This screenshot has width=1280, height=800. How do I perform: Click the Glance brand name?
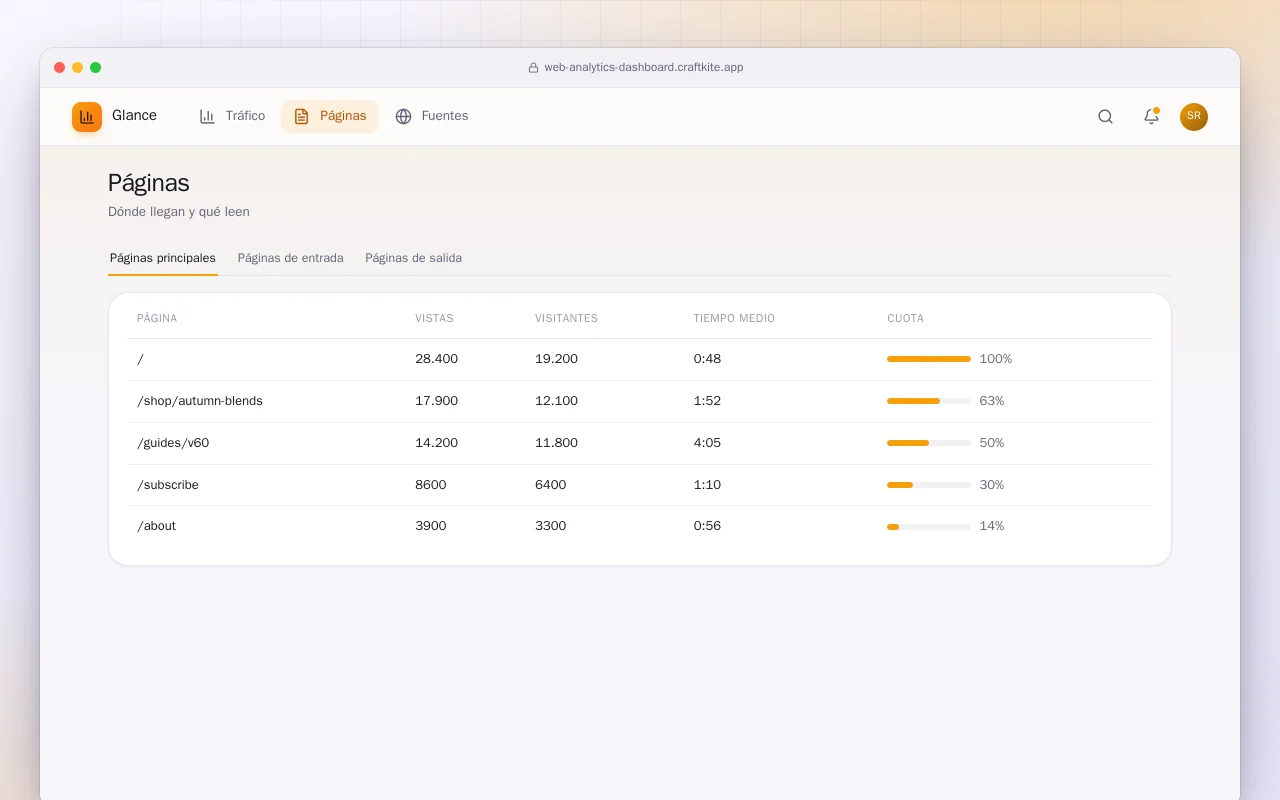(x=134, y=116)
